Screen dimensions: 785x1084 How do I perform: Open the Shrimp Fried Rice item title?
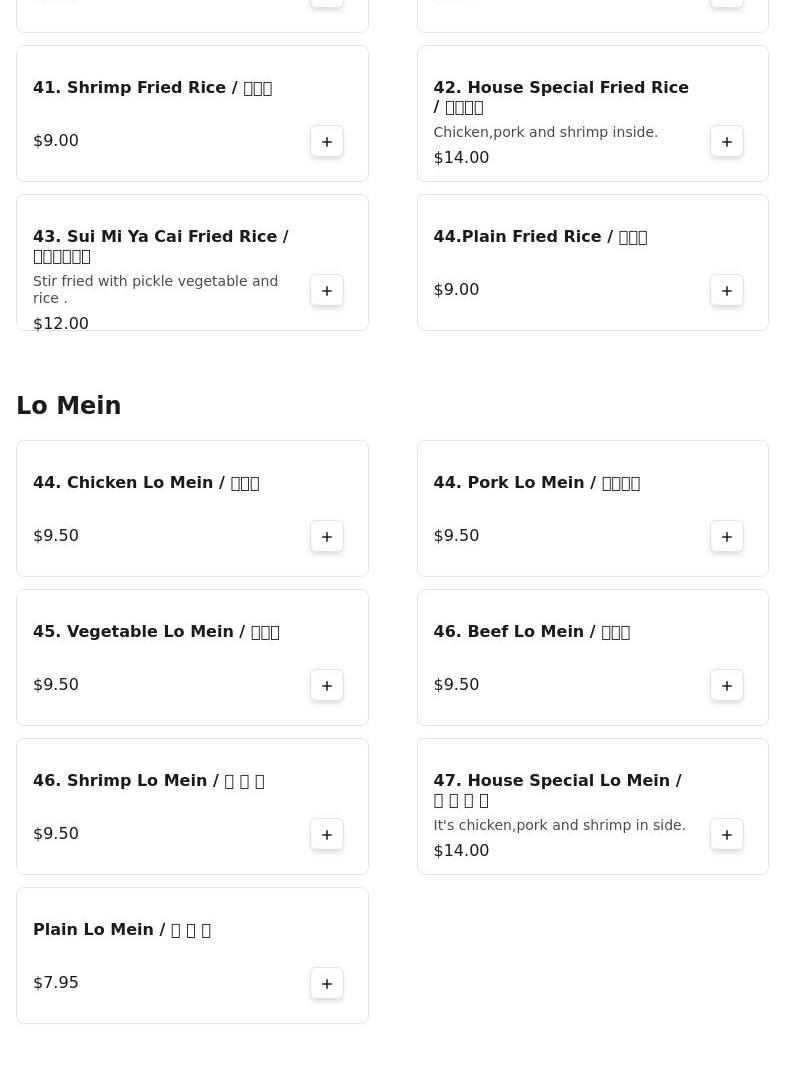(152, 88)
